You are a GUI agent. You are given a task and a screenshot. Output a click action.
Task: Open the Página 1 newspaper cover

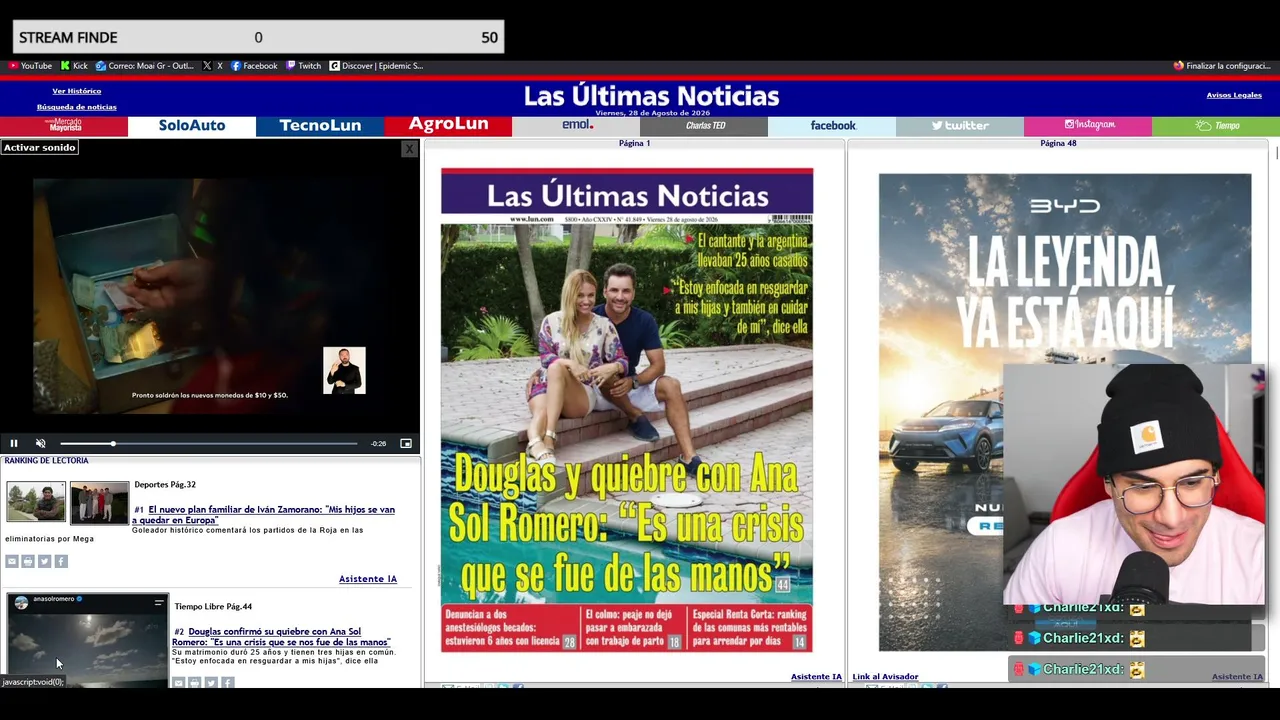[627, 410]
